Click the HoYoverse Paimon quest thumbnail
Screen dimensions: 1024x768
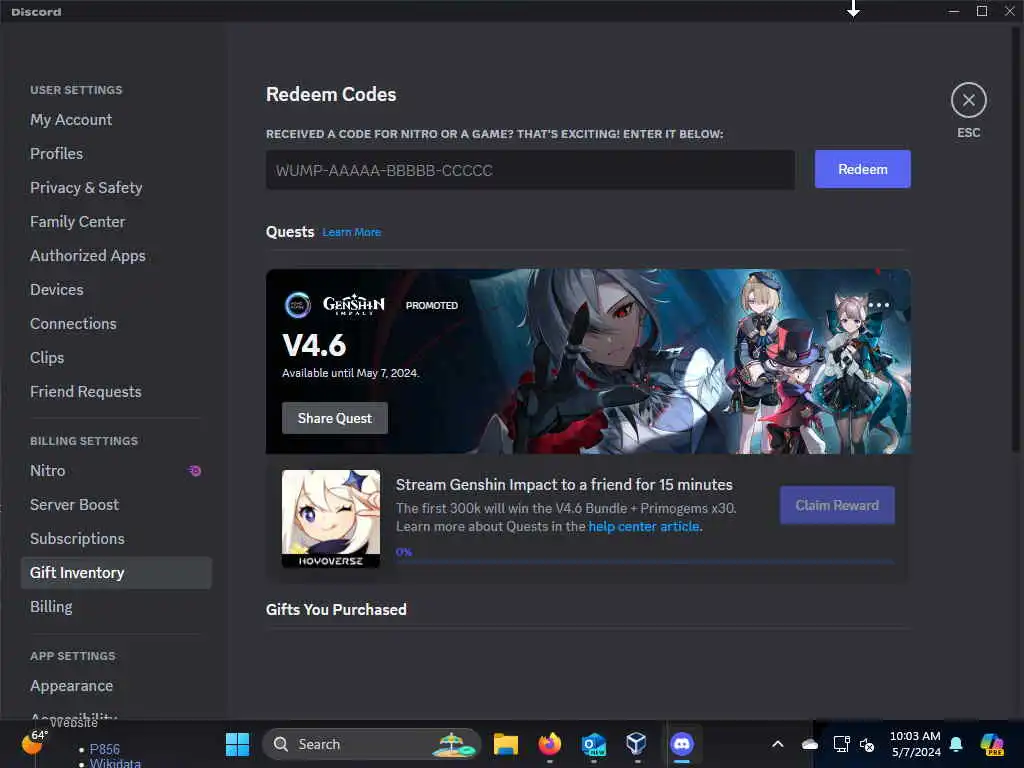330,518
